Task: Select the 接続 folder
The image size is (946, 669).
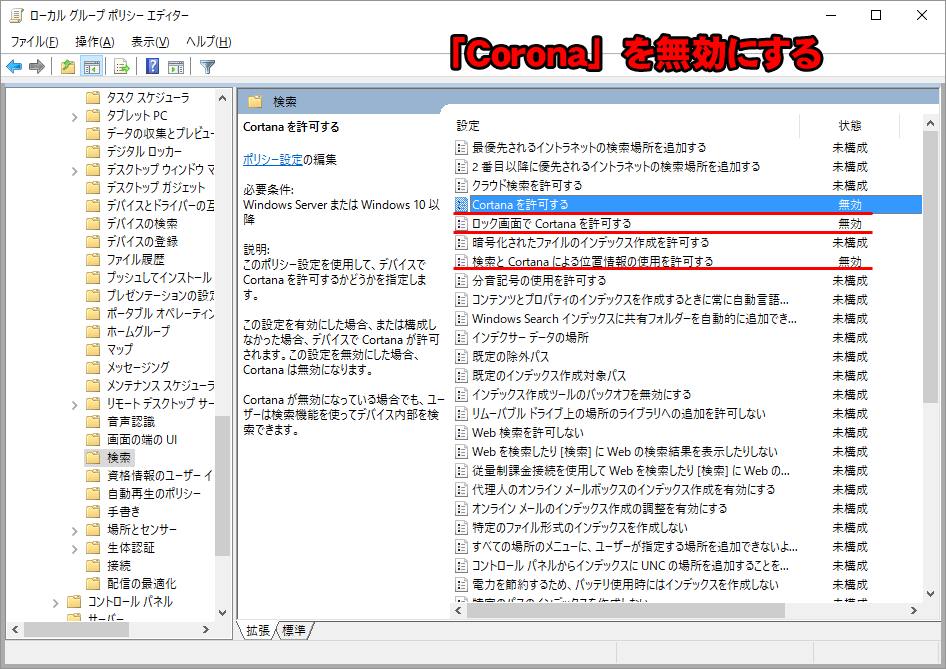Action: [119, 565]
